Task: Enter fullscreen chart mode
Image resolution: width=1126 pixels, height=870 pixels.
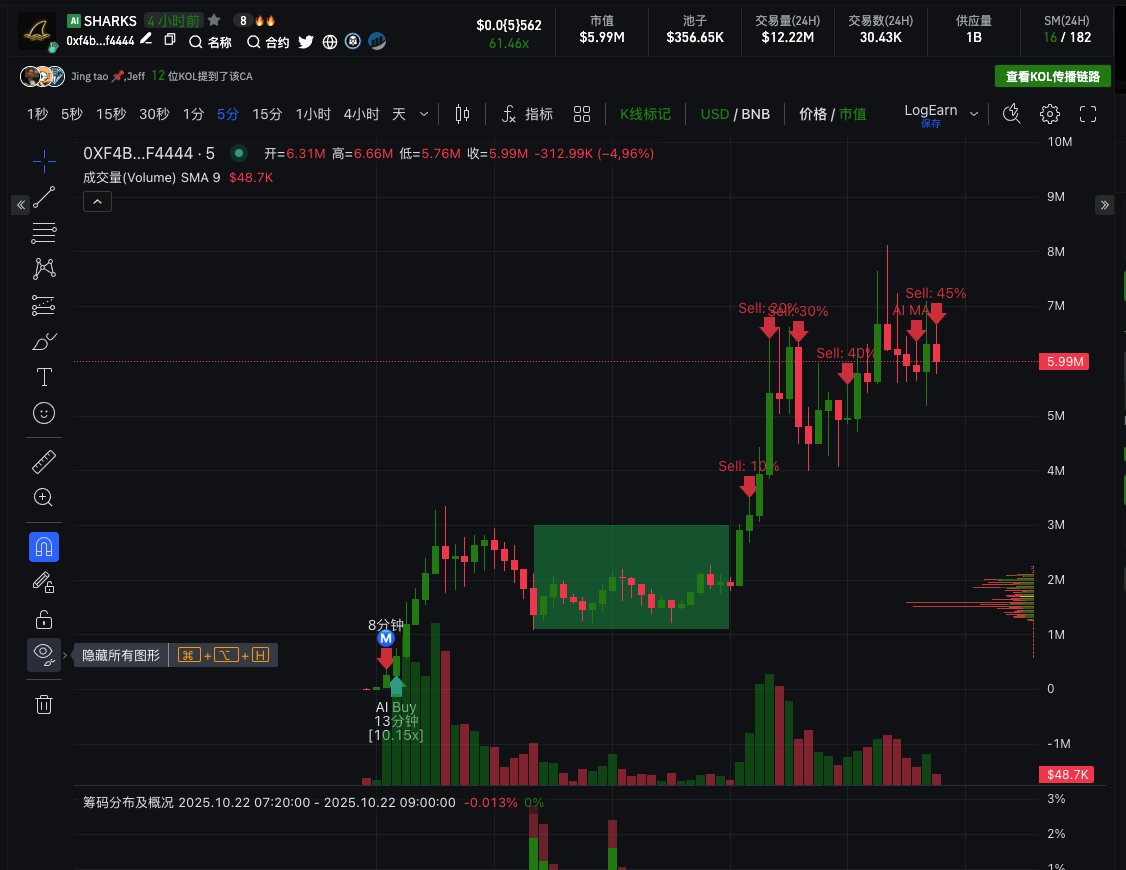Action: (x=1088, y=114)
